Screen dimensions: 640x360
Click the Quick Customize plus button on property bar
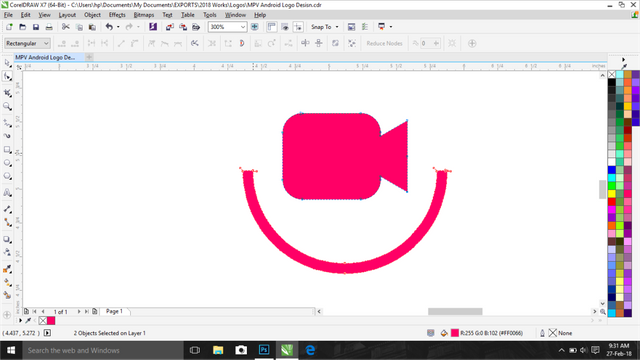point(472,43)
